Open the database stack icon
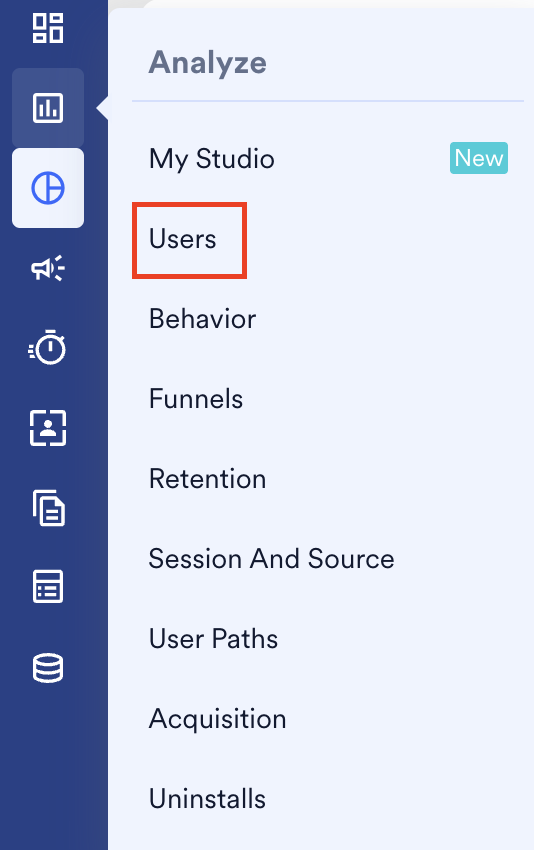The height and width of the screenshot is (850, 534). (48, 668)
